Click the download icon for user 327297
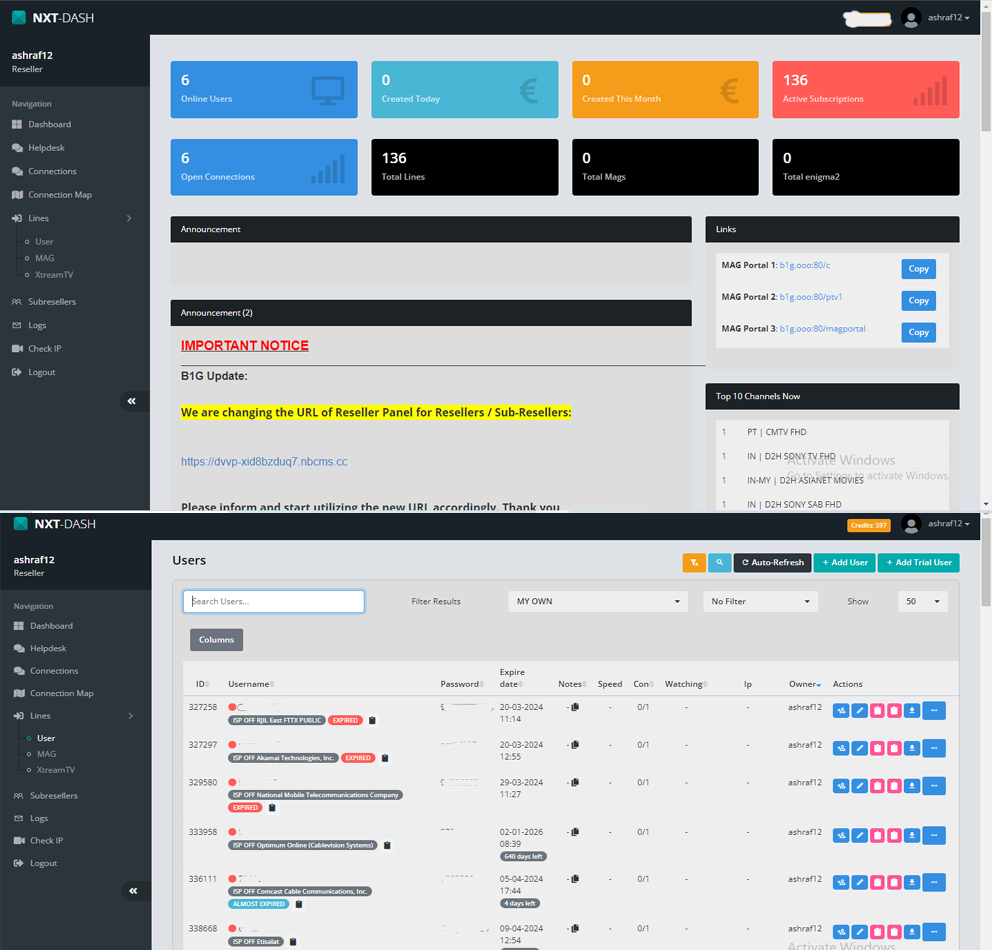This screenshot has height=950, width=992. pyautogui.click(x=912, y=748)
